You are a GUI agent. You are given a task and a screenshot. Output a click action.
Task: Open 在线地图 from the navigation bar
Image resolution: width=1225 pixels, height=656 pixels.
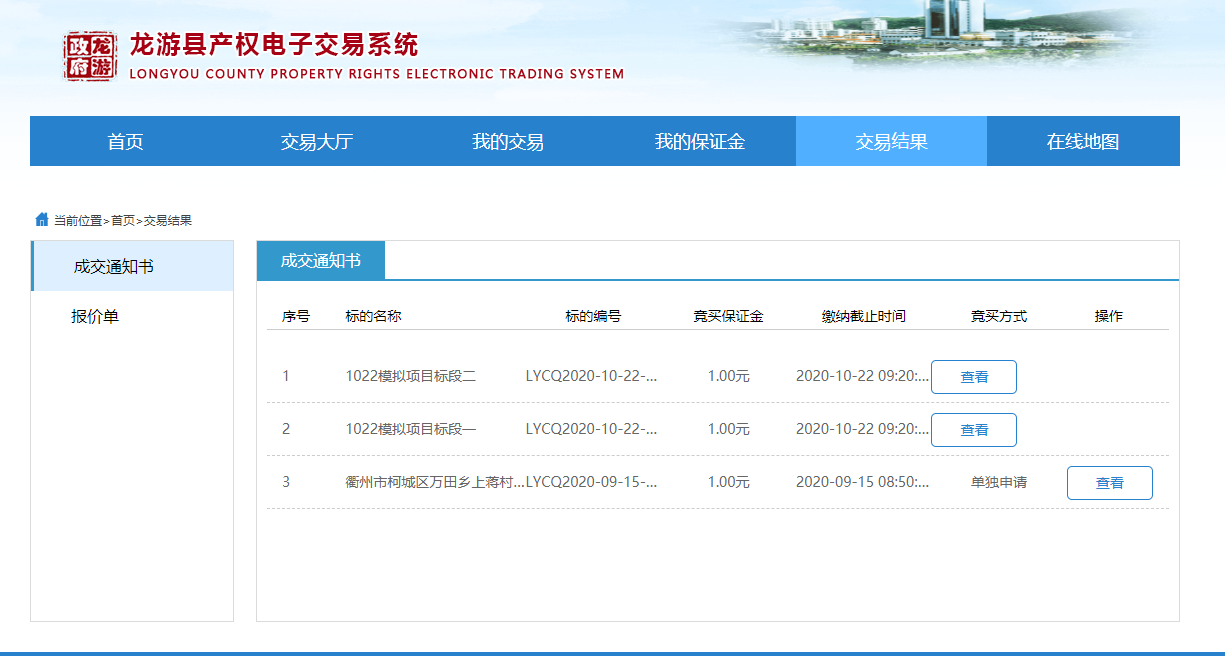pos(1082,142)
